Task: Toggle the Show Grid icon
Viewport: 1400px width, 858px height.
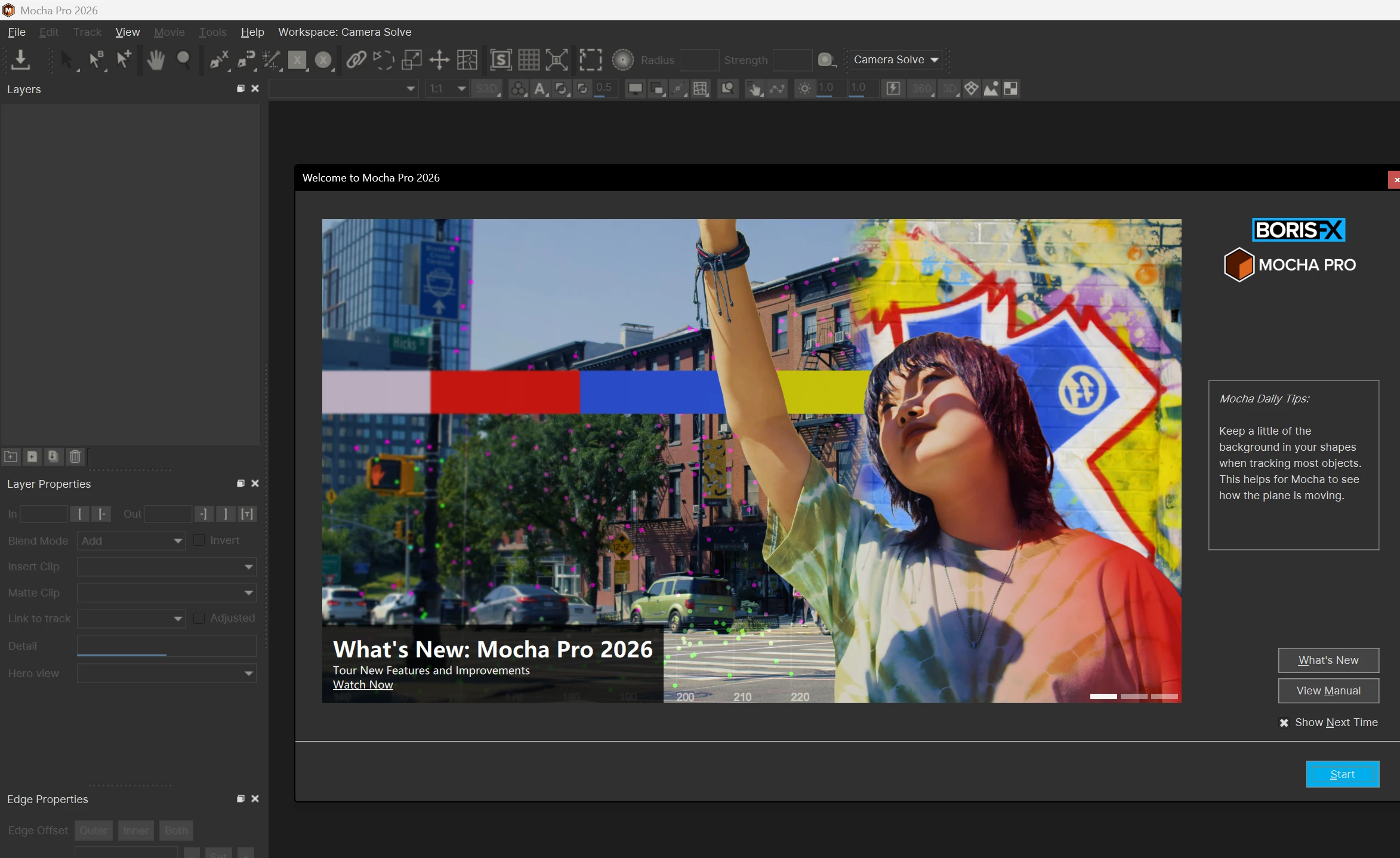Action: 529,60
